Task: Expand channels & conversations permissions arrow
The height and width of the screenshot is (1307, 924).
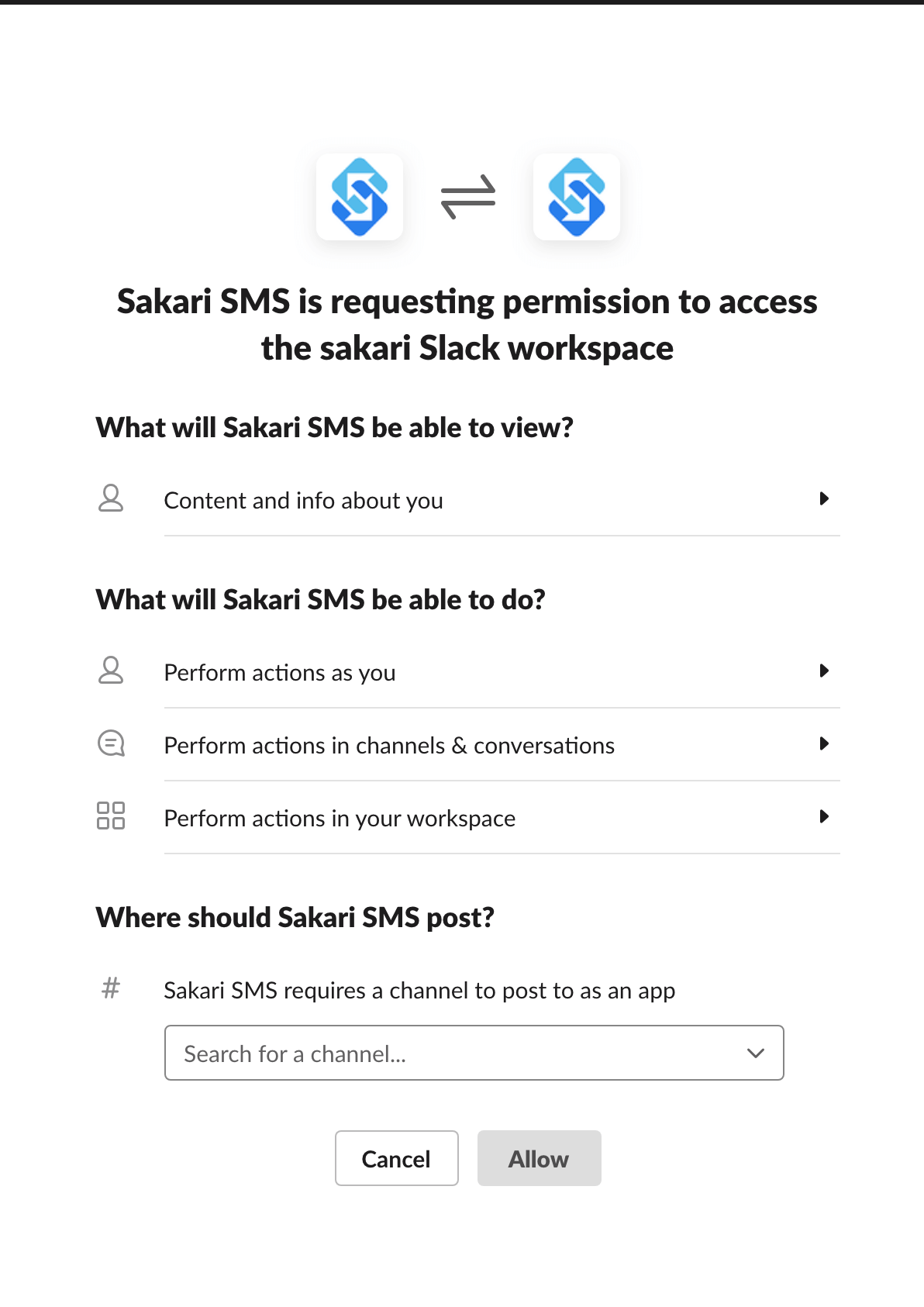Action: [x=824, y=743]
